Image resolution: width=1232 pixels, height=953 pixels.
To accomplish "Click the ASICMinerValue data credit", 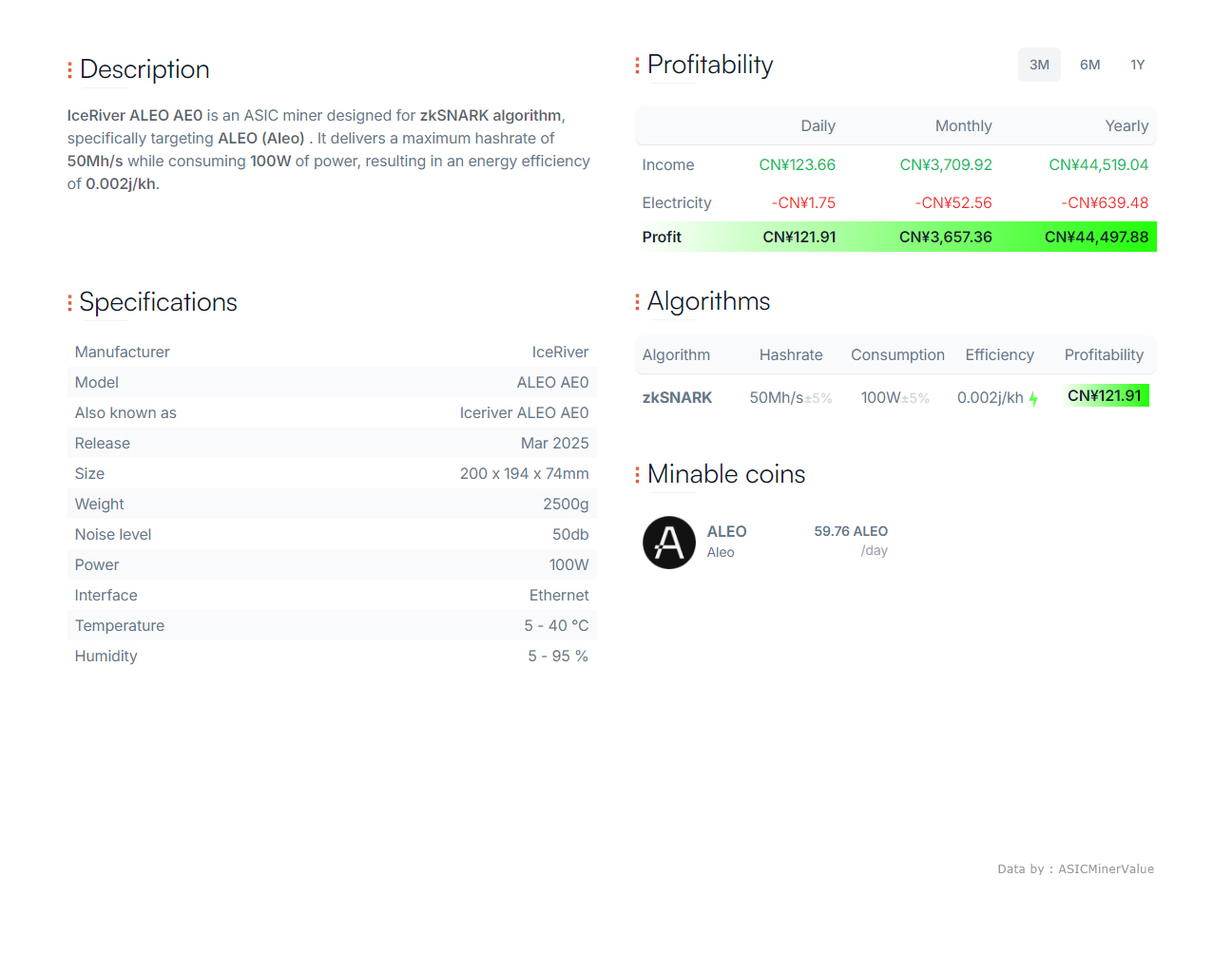I will point(1106,868).
